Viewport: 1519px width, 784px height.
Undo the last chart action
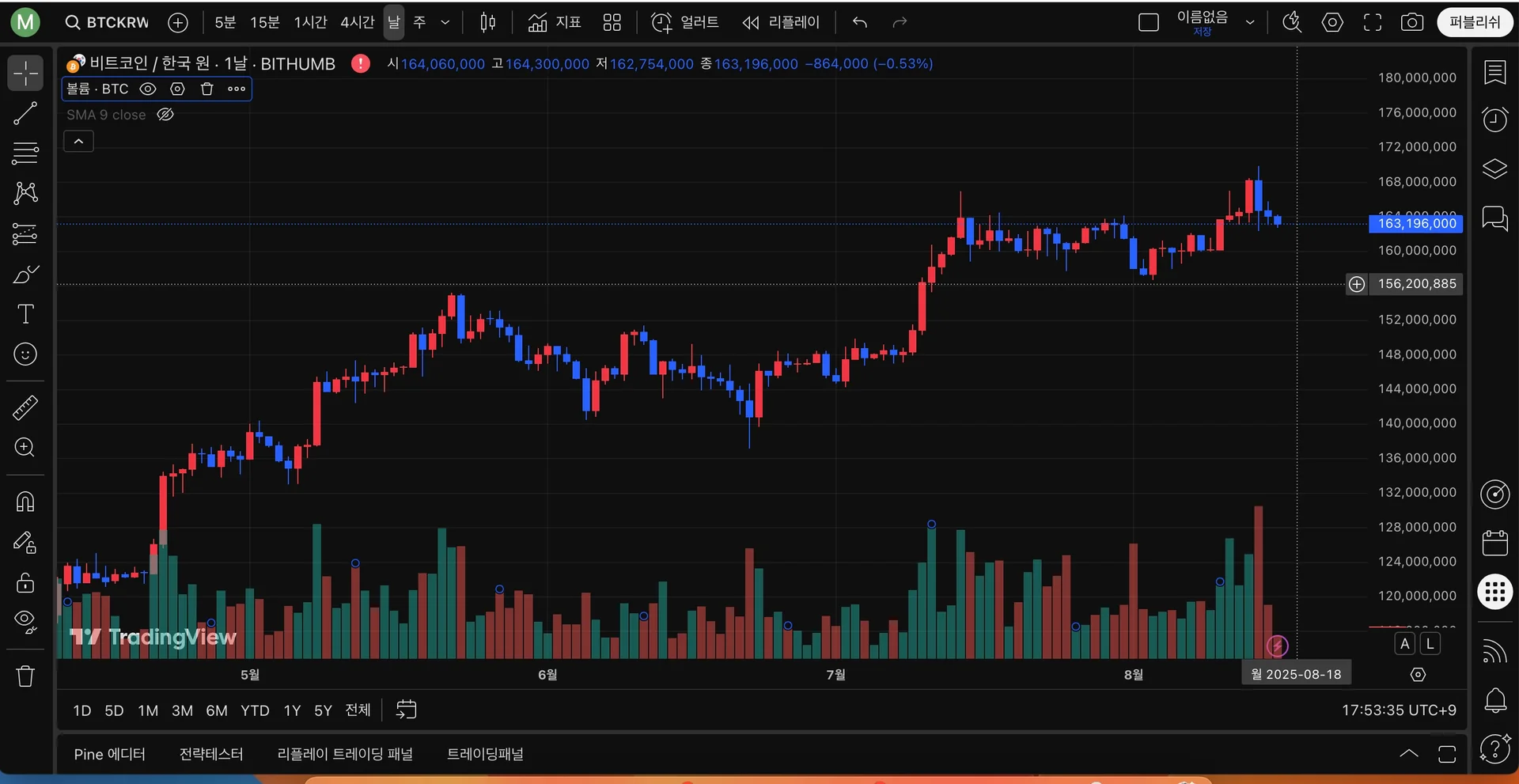[x=860, y=23]
